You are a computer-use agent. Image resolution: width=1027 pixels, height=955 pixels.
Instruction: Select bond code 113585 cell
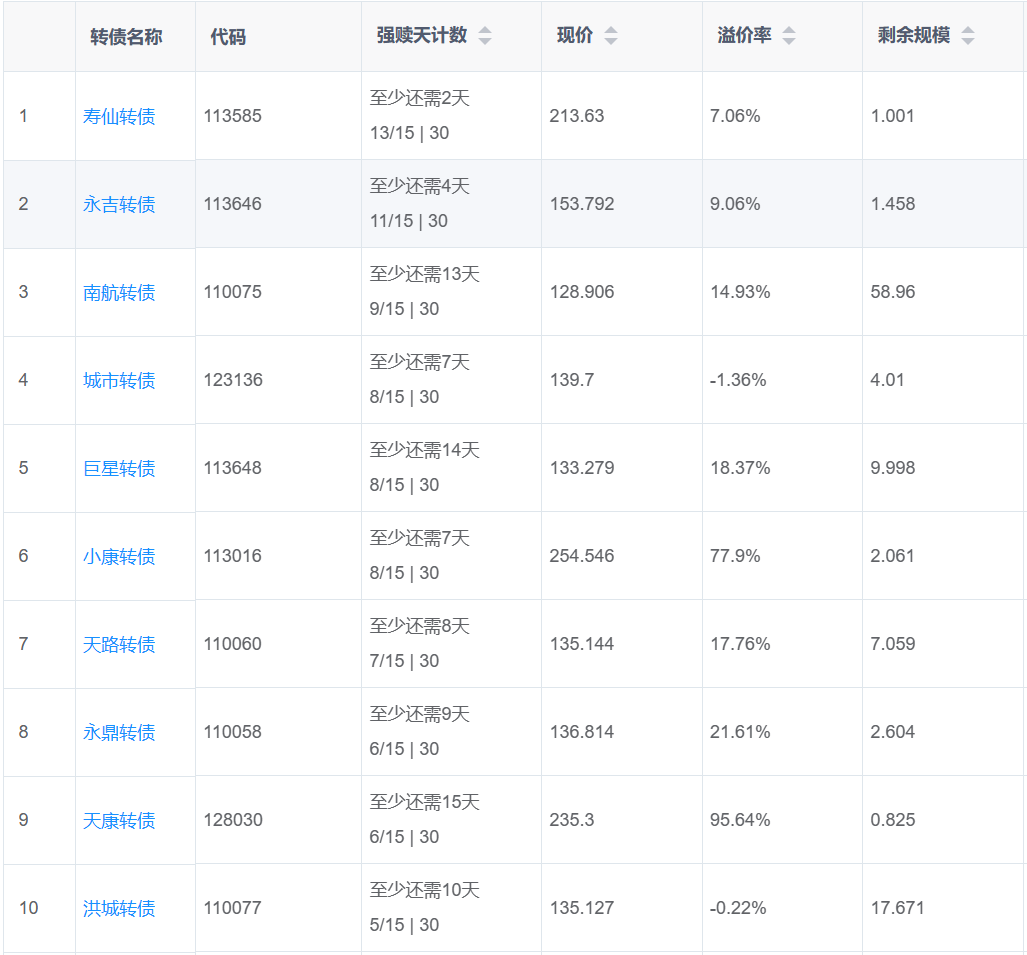pos(233,116)
